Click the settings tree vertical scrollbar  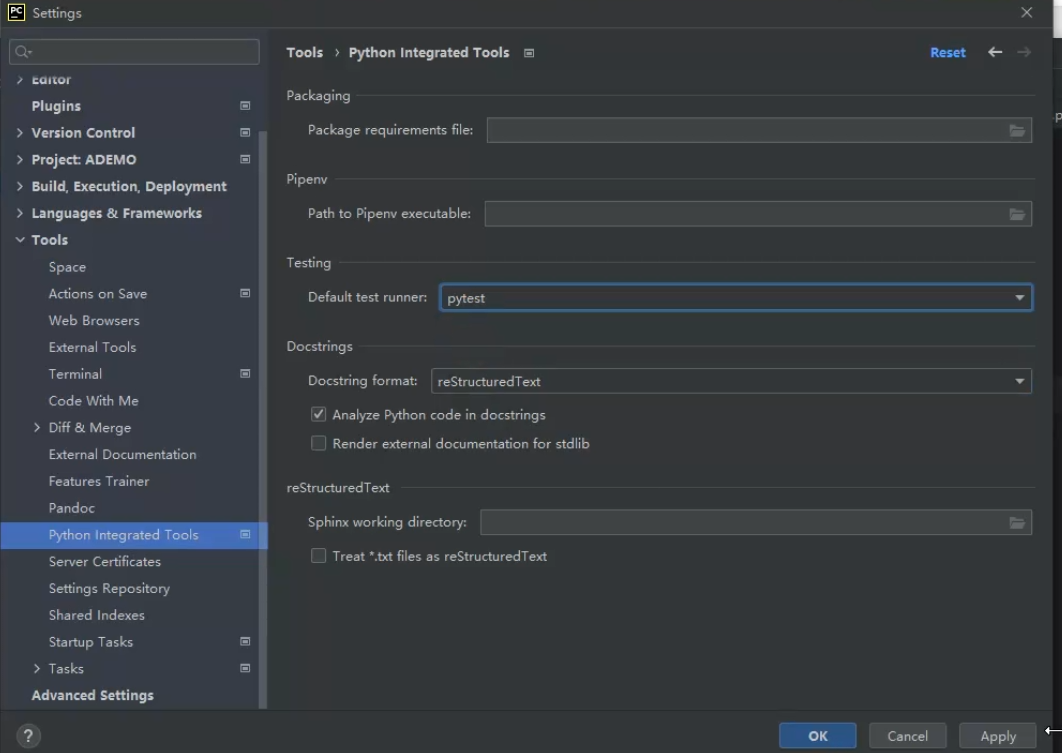pos(263,420)
